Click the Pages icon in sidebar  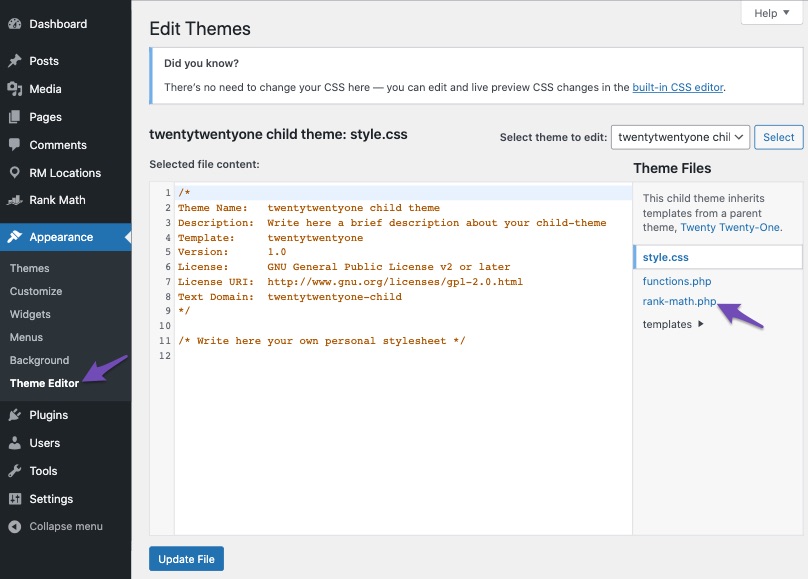click(x=15, y=117)
